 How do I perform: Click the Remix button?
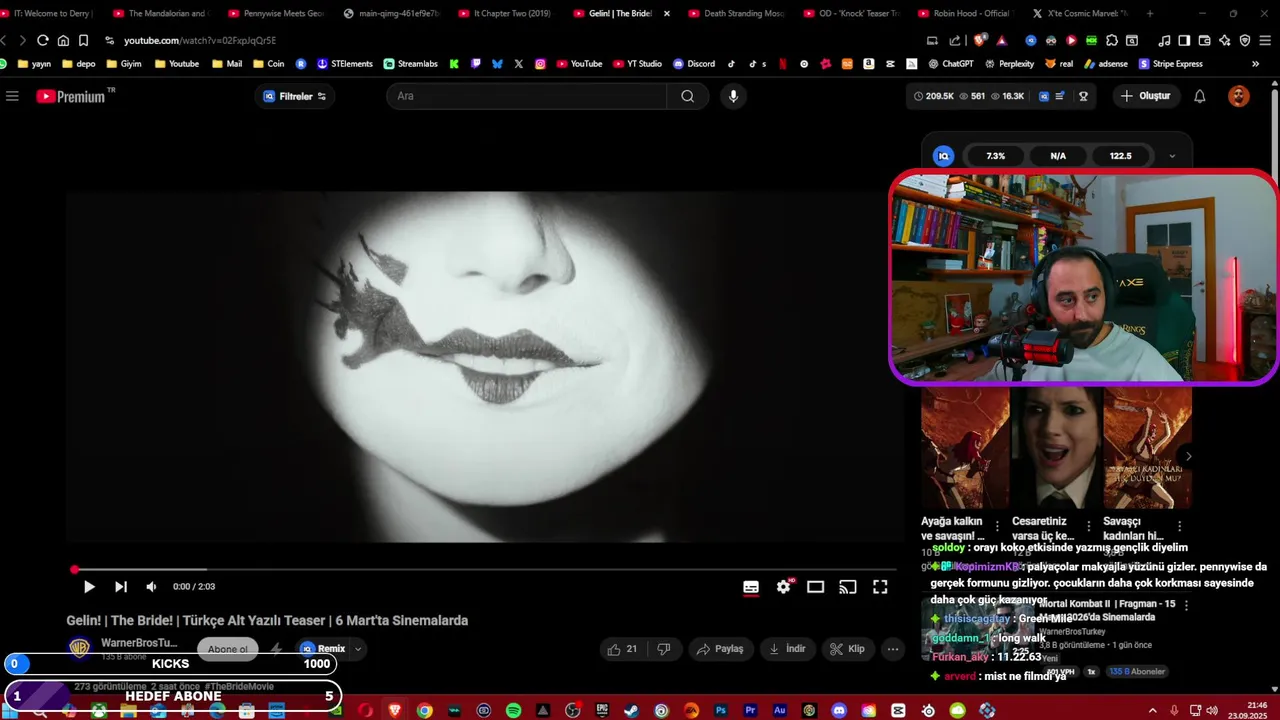tap(323, 649)
